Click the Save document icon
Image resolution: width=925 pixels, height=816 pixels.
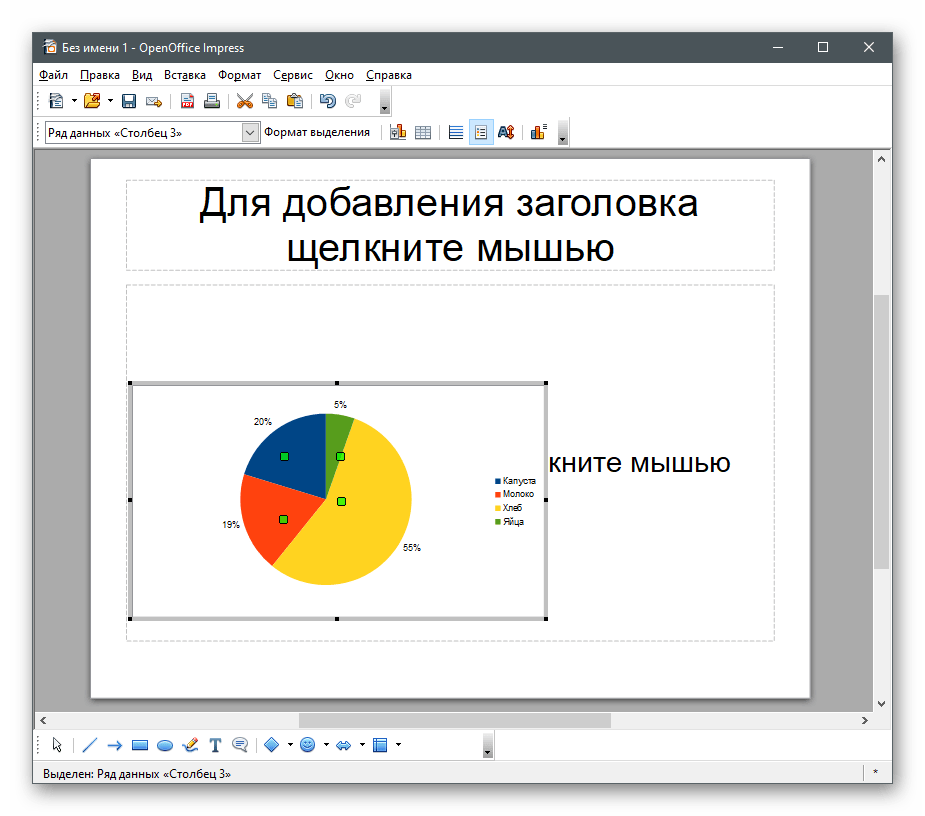click(129, 101)
